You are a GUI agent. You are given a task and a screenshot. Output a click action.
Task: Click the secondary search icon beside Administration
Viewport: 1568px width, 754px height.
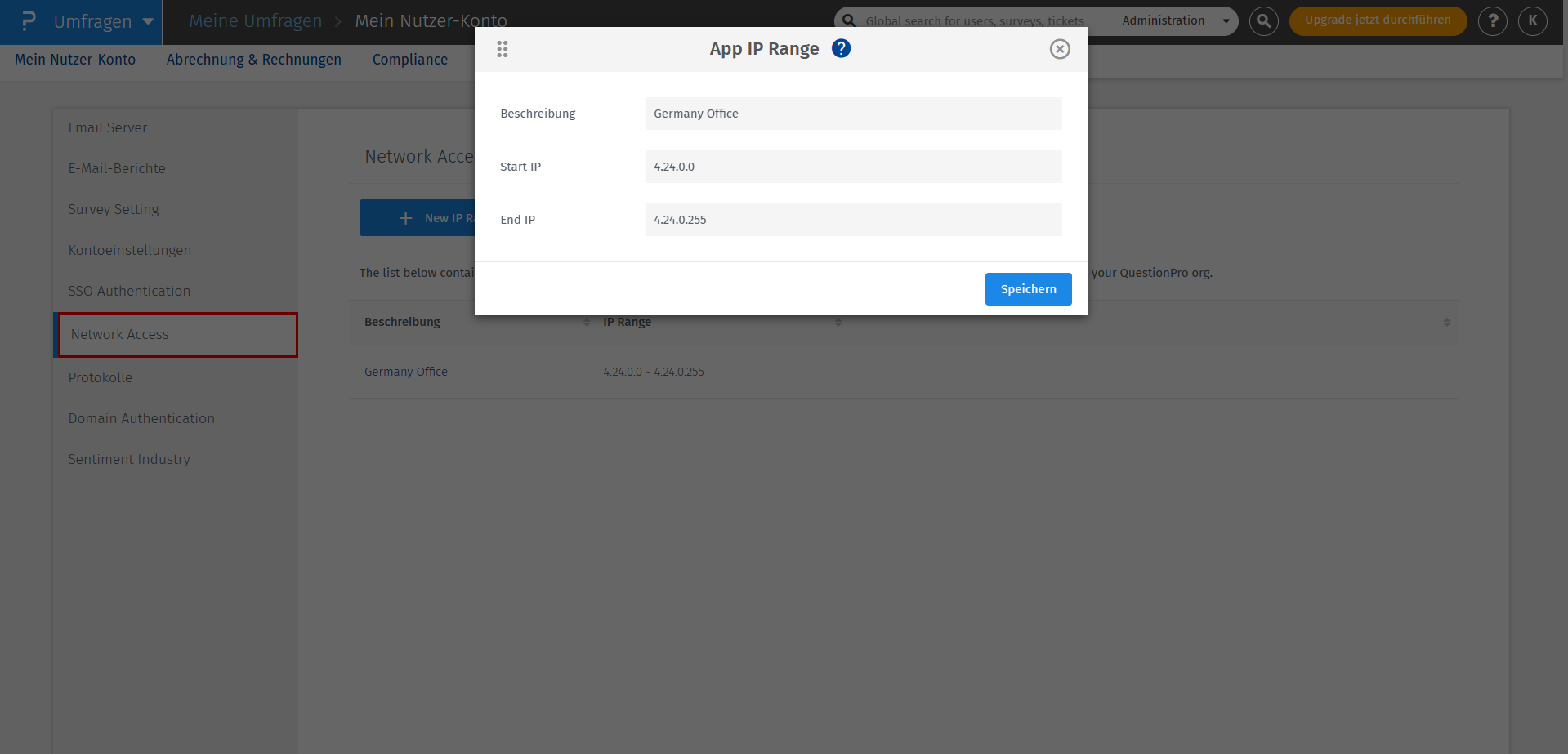tap(1263, 21)
